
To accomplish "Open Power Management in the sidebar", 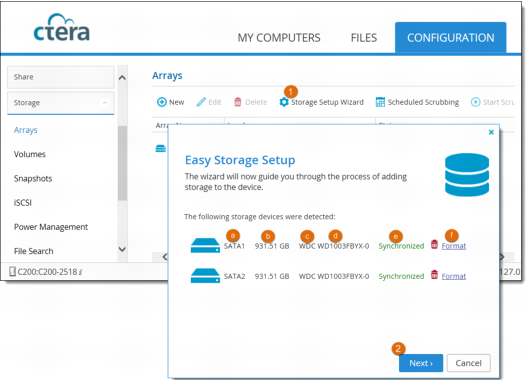I will 51,227.
